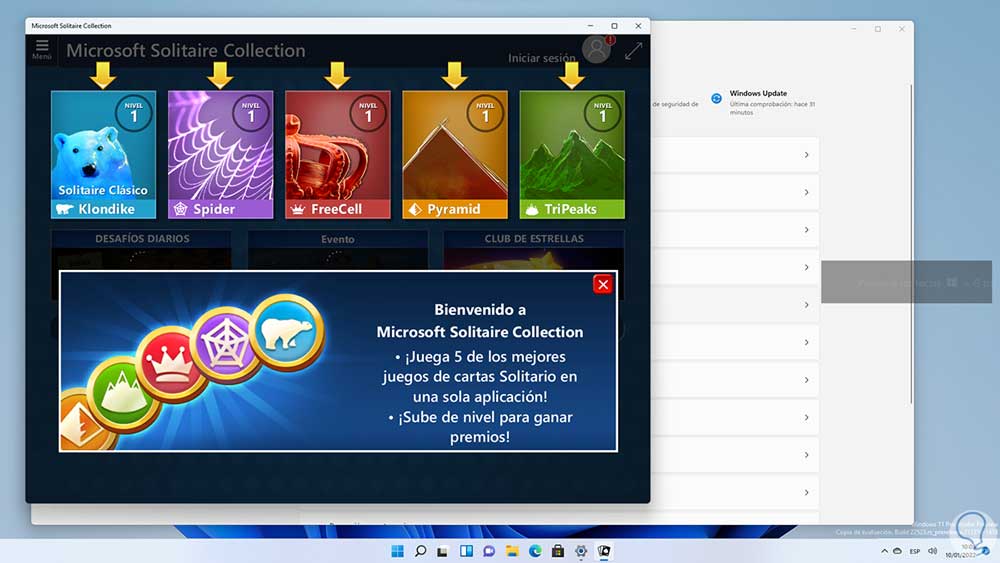Viewport: 1000px width, 563px height.
Task: Close the Microsoft Solitaire Collection window
Action: point(638,26)
